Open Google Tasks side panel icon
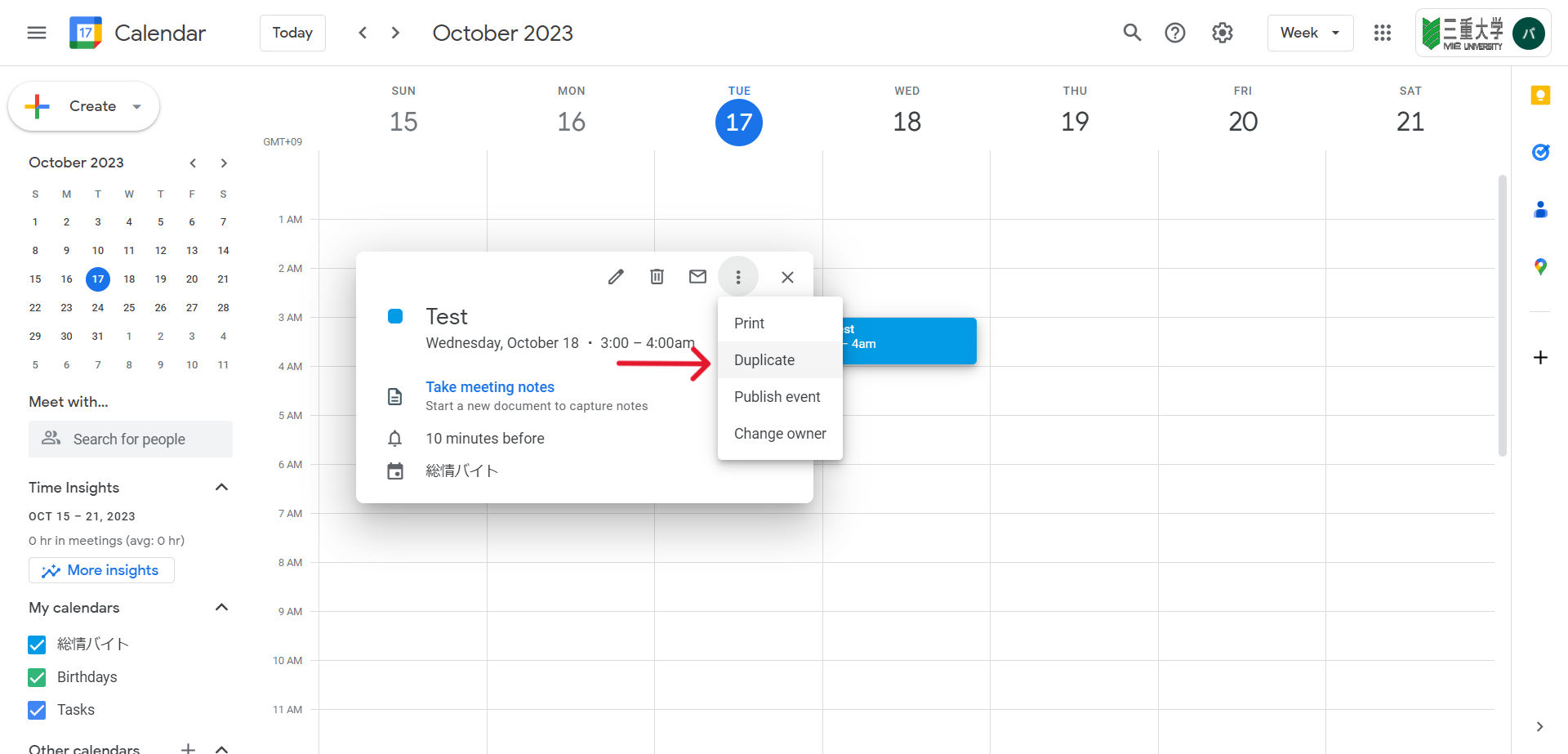The width and height of the screenshot is (1568, 754). tap(1540, 152)
